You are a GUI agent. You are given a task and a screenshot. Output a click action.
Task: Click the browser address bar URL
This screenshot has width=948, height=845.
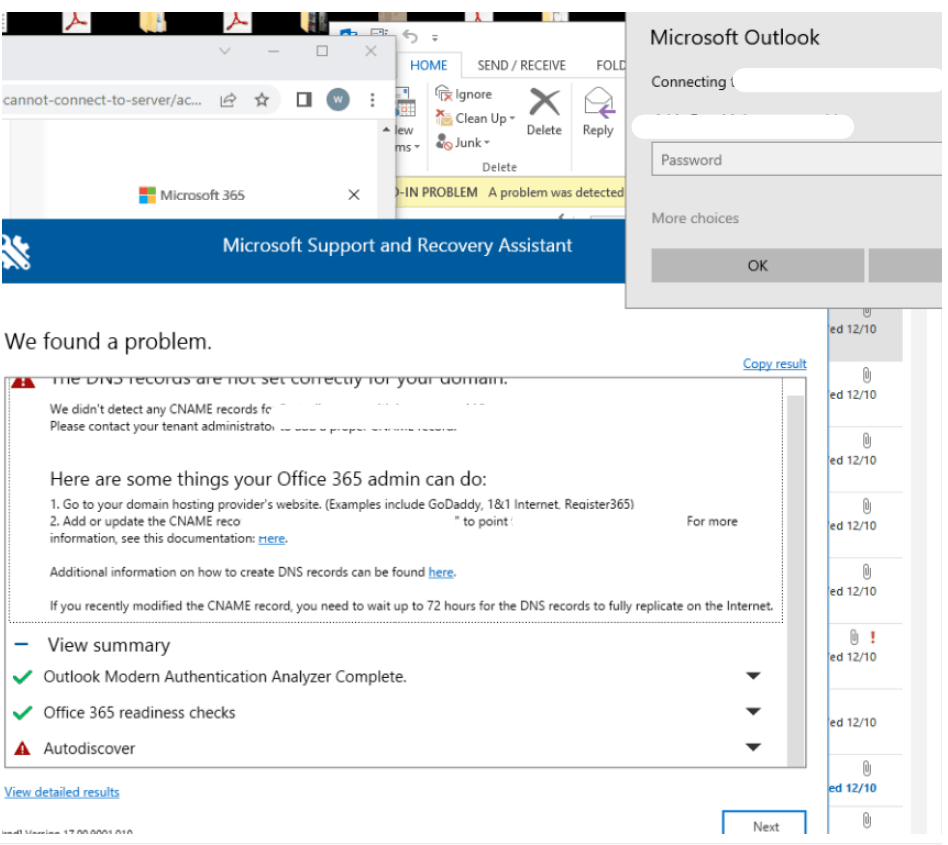coord(102,100)
